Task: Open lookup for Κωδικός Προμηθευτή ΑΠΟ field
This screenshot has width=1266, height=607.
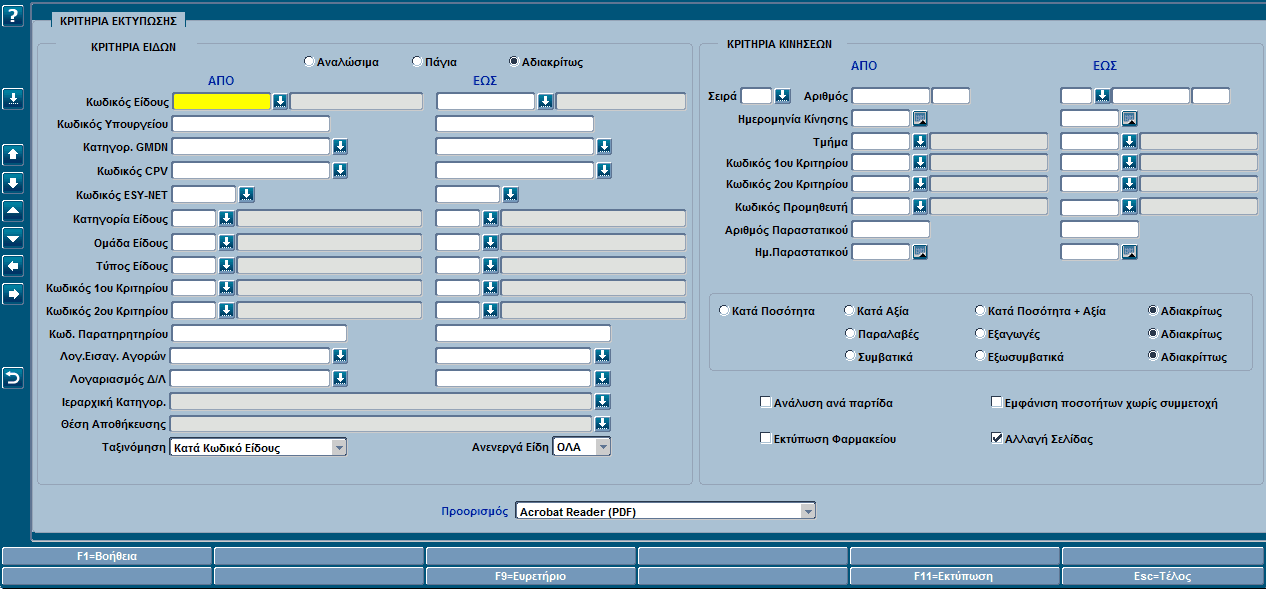Action: click(x=920, y=207)
